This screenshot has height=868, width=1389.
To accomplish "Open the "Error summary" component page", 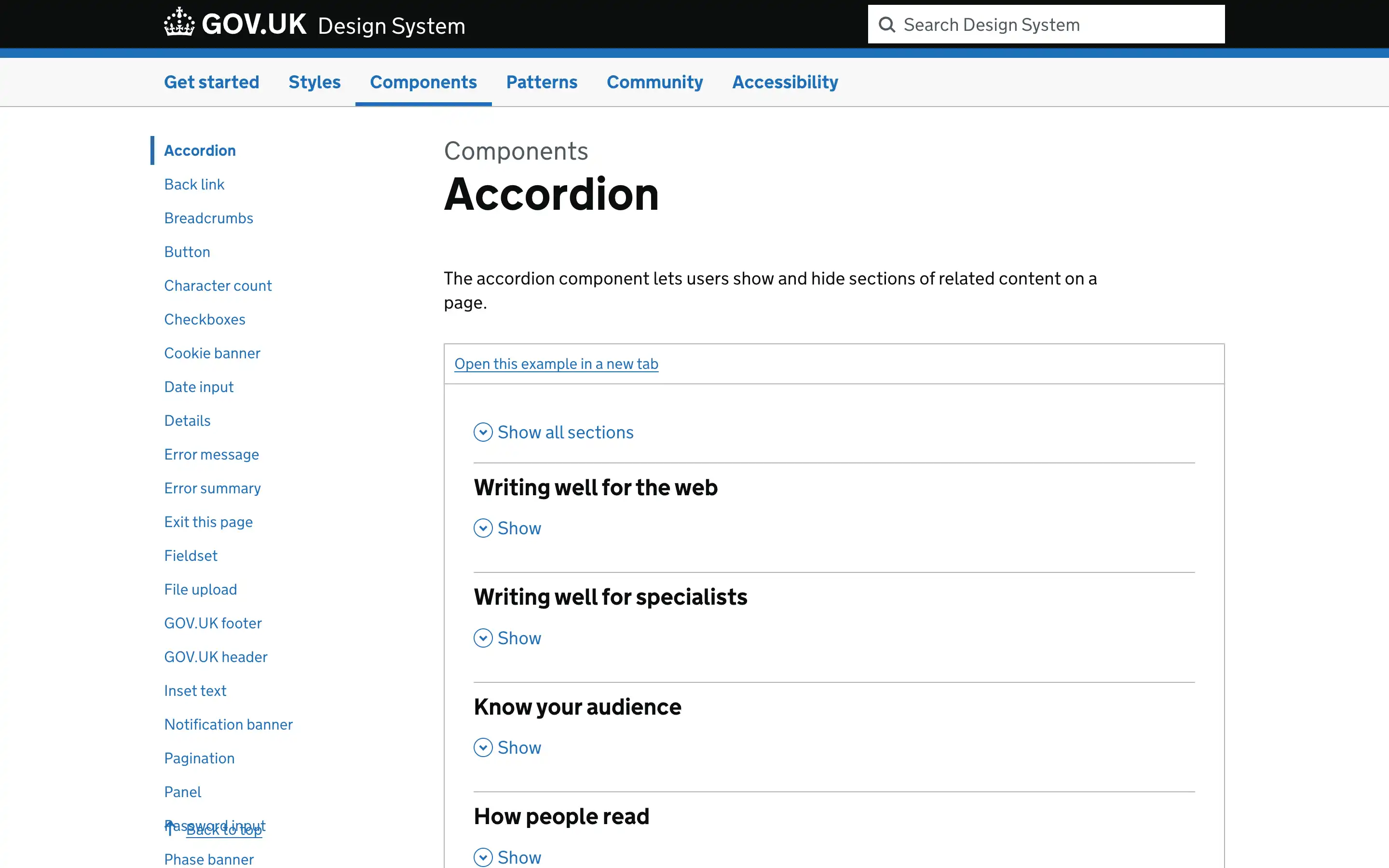I will pos(212,488).
